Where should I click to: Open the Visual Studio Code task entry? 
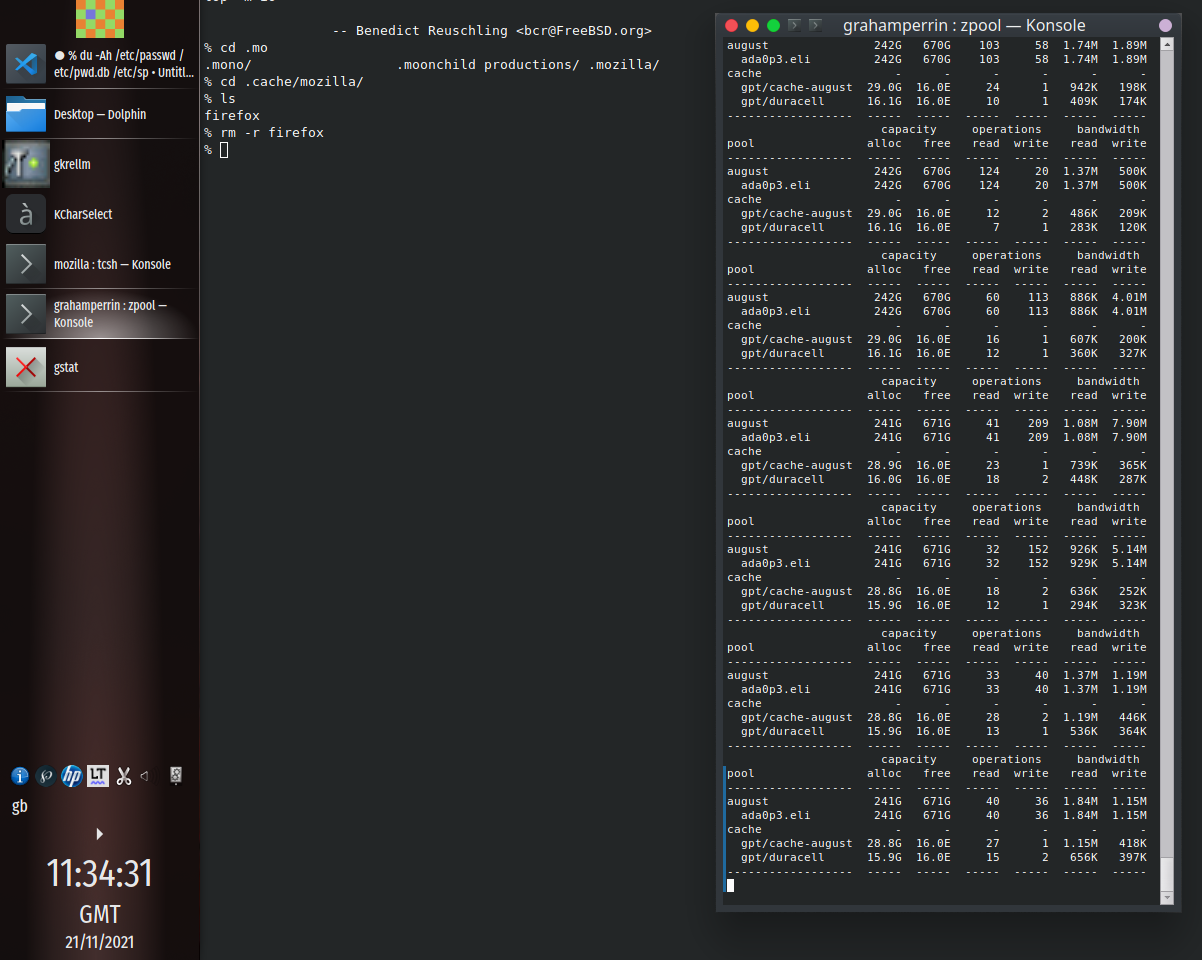100,64
